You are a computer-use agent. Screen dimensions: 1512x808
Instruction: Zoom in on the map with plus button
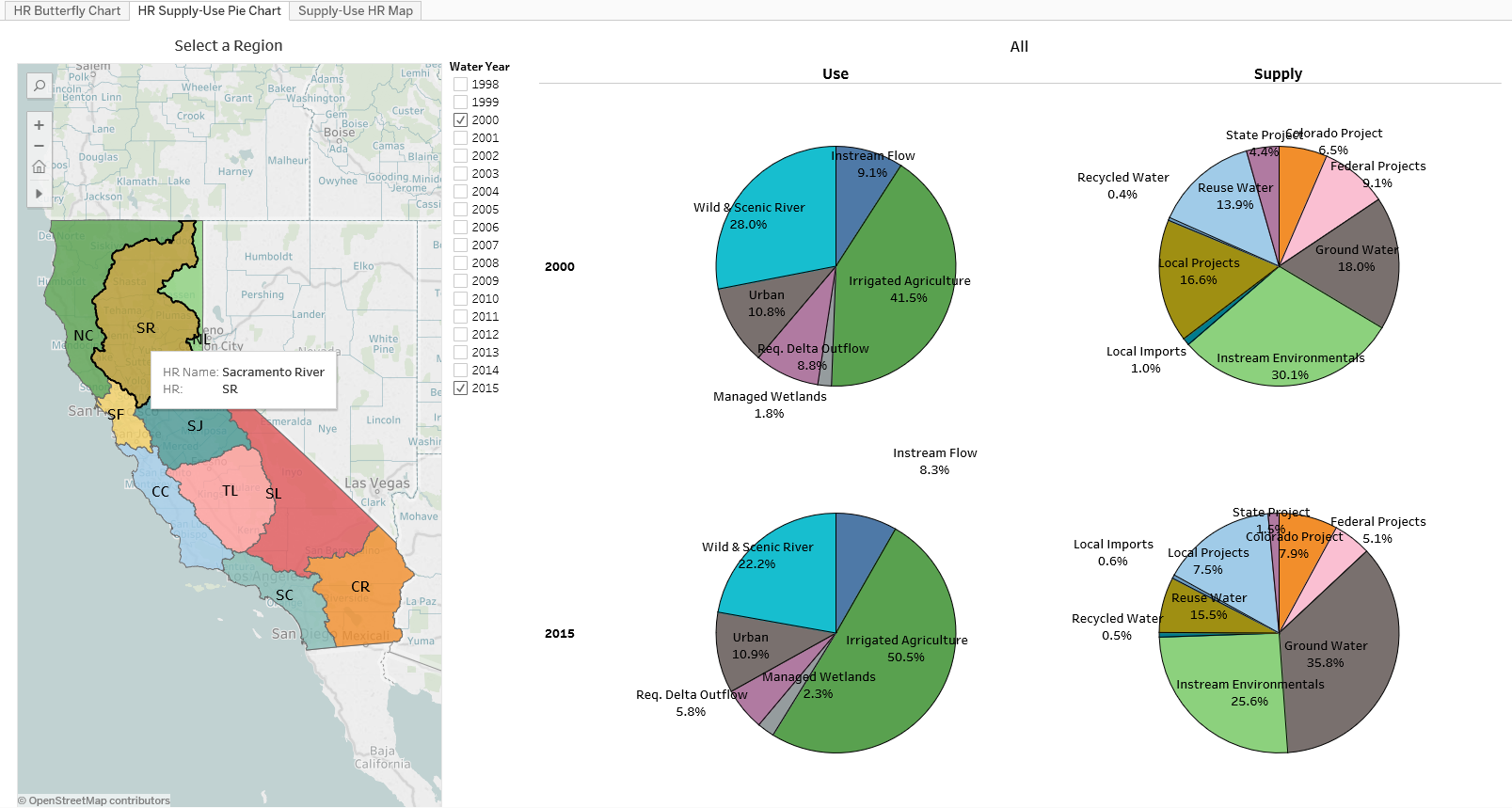click(x=40, y=125)
